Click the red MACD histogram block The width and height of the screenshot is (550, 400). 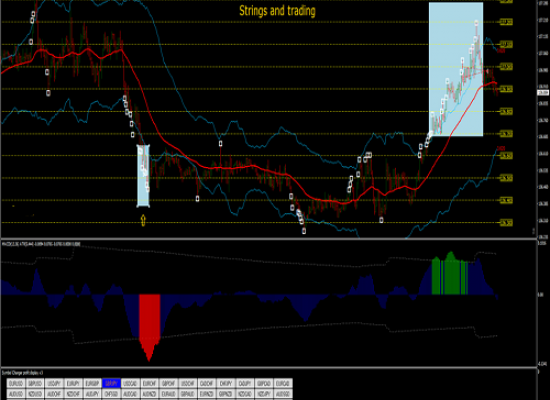pos(150,327)
